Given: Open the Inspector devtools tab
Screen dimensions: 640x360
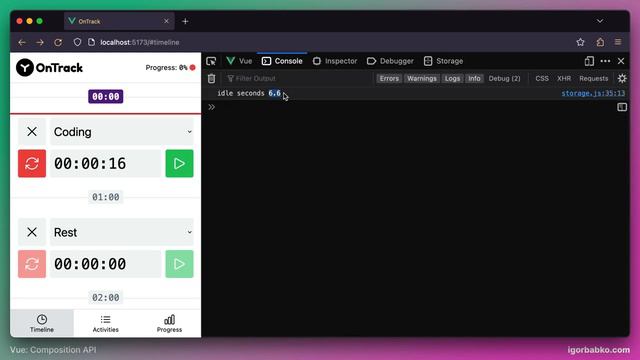Looking at the screenshot, I should click(335, 61).
